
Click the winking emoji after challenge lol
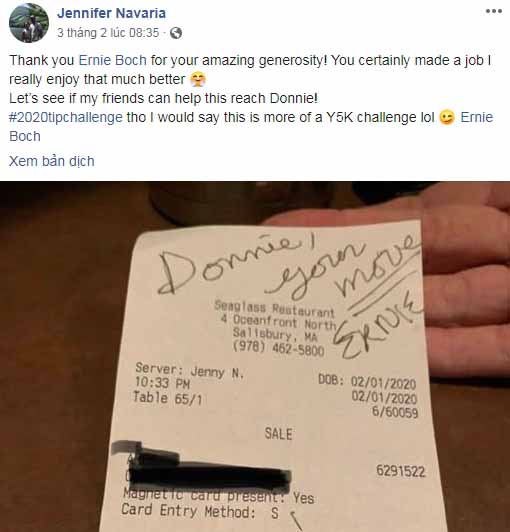point(447,118)
